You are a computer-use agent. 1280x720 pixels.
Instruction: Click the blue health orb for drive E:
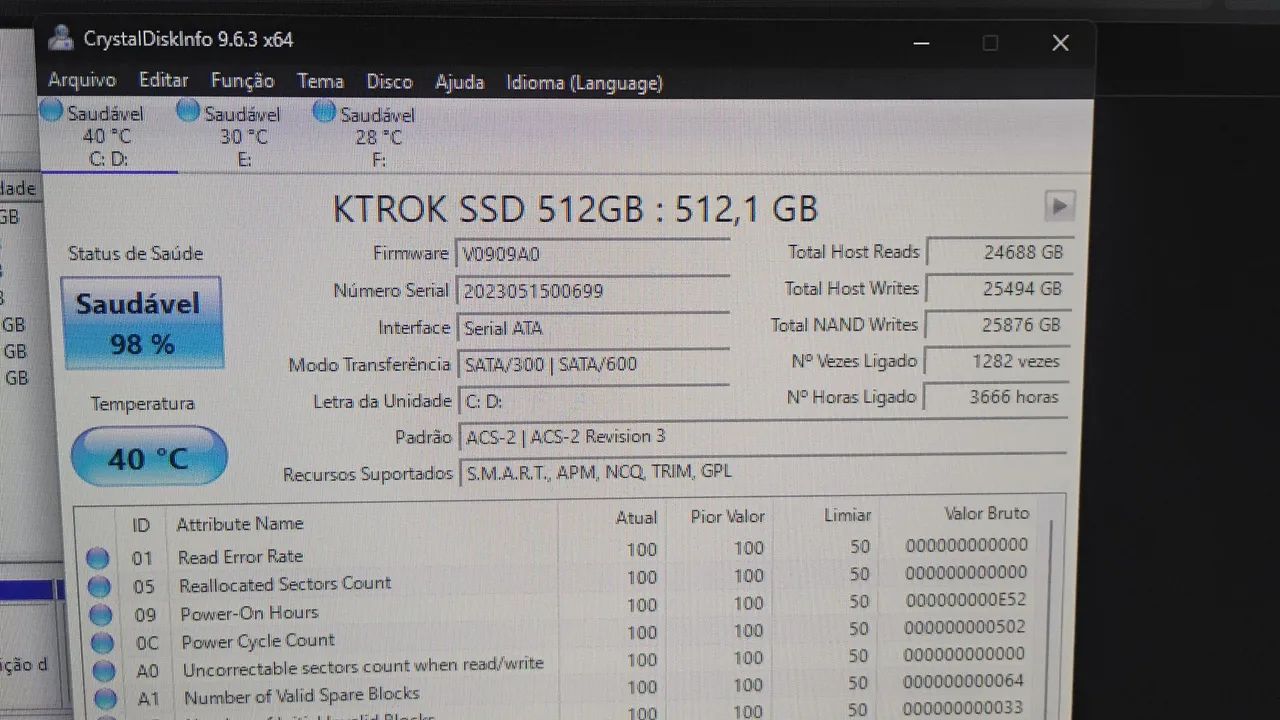click(188, 111)
